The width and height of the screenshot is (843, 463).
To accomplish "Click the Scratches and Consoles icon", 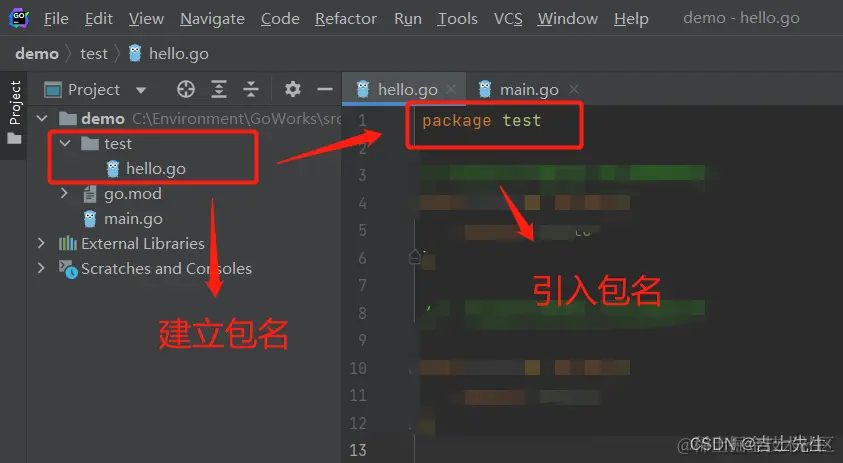I will pyautogui.click(x=68, y=269).
